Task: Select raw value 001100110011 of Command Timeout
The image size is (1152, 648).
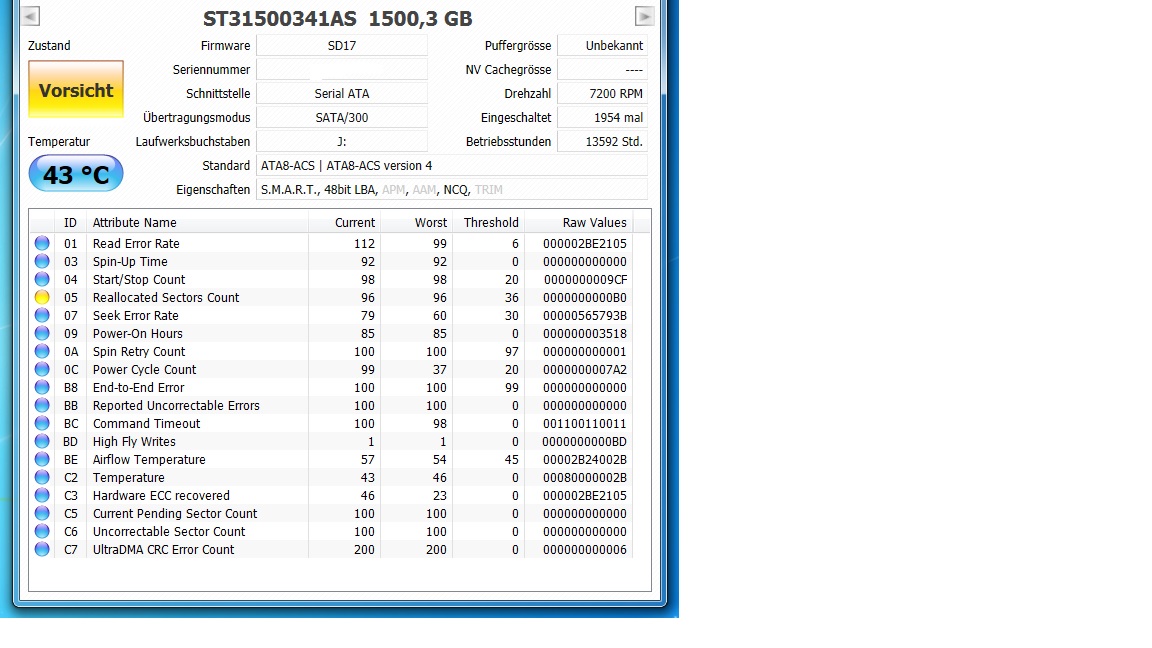Action: point(585,423)
